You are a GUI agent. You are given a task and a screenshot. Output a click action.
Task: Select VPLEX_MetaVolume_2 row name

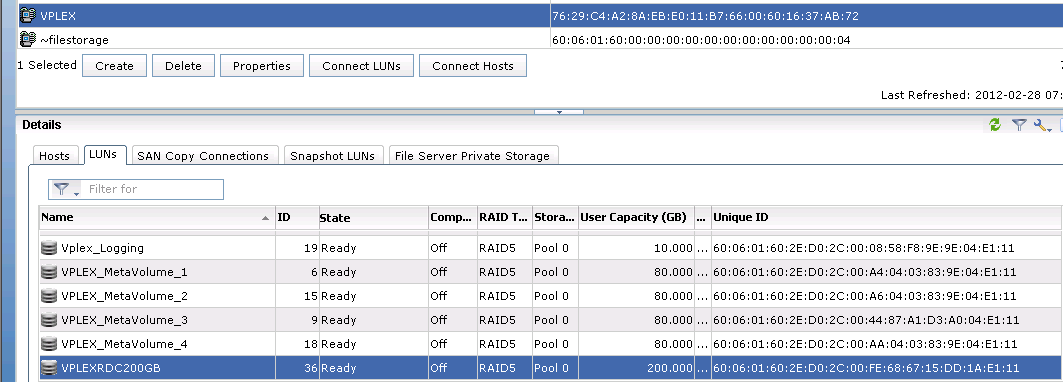124,296
